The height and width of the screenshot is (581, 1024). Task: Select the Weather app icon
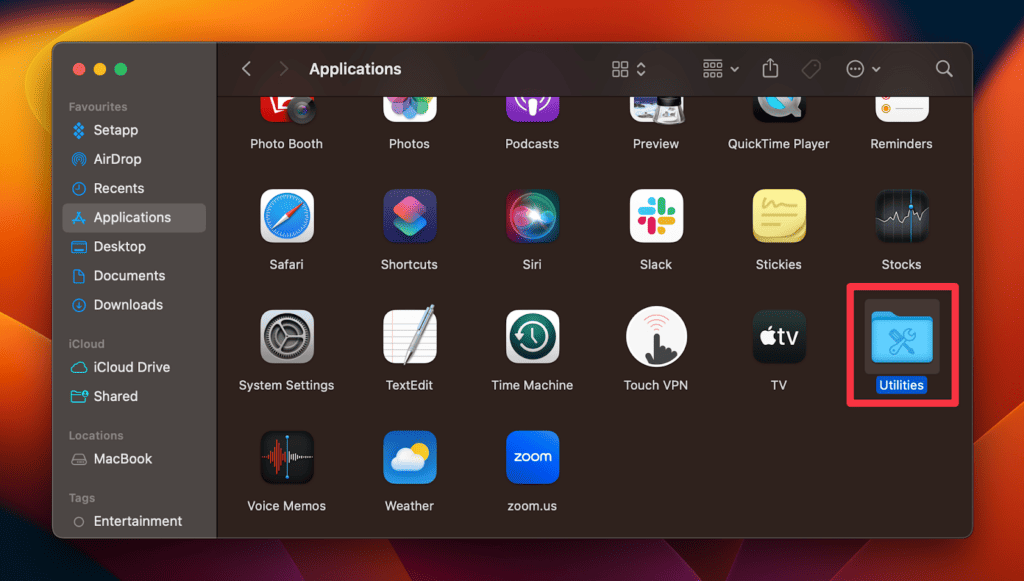coord(409,458)
